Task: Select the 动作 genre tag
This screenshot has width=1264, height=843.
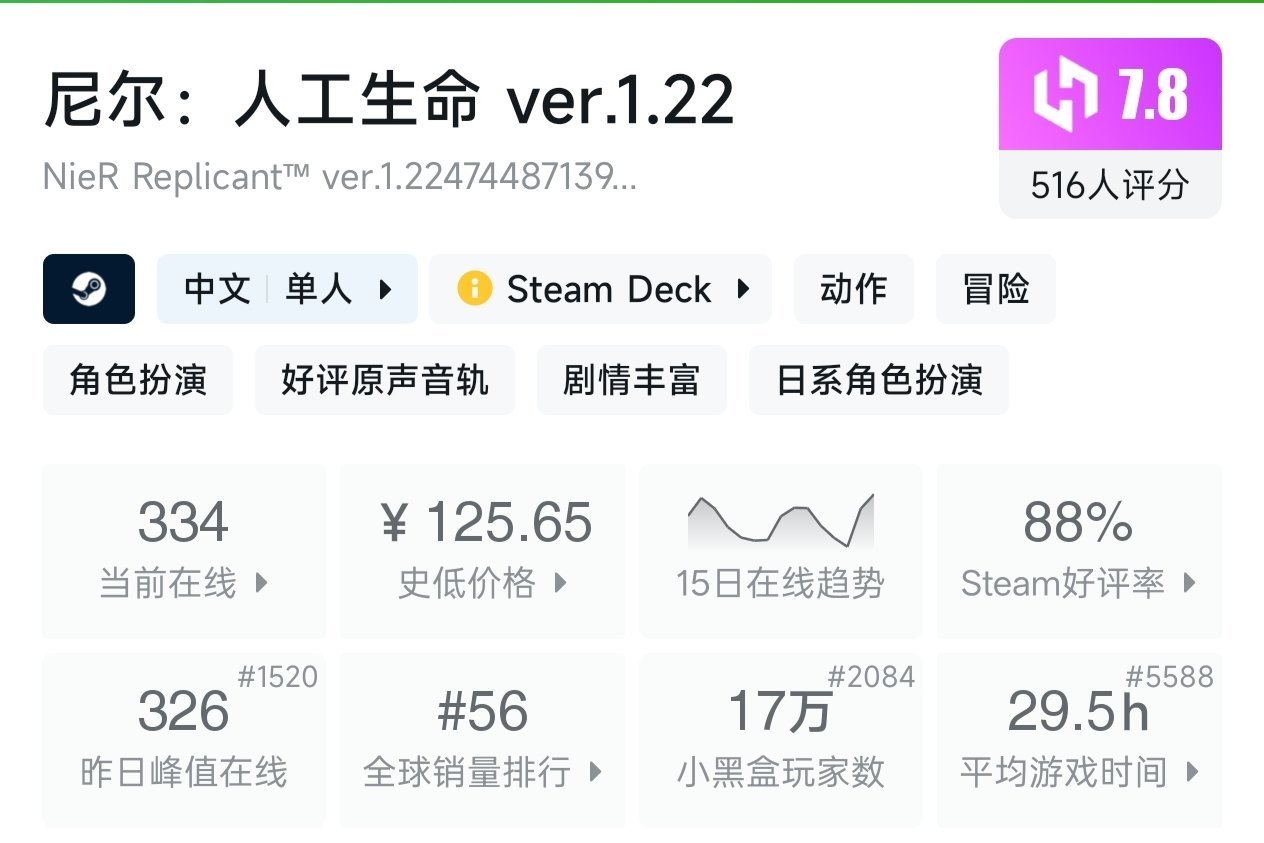Action: pyautogui.click(x=853, y=289)
